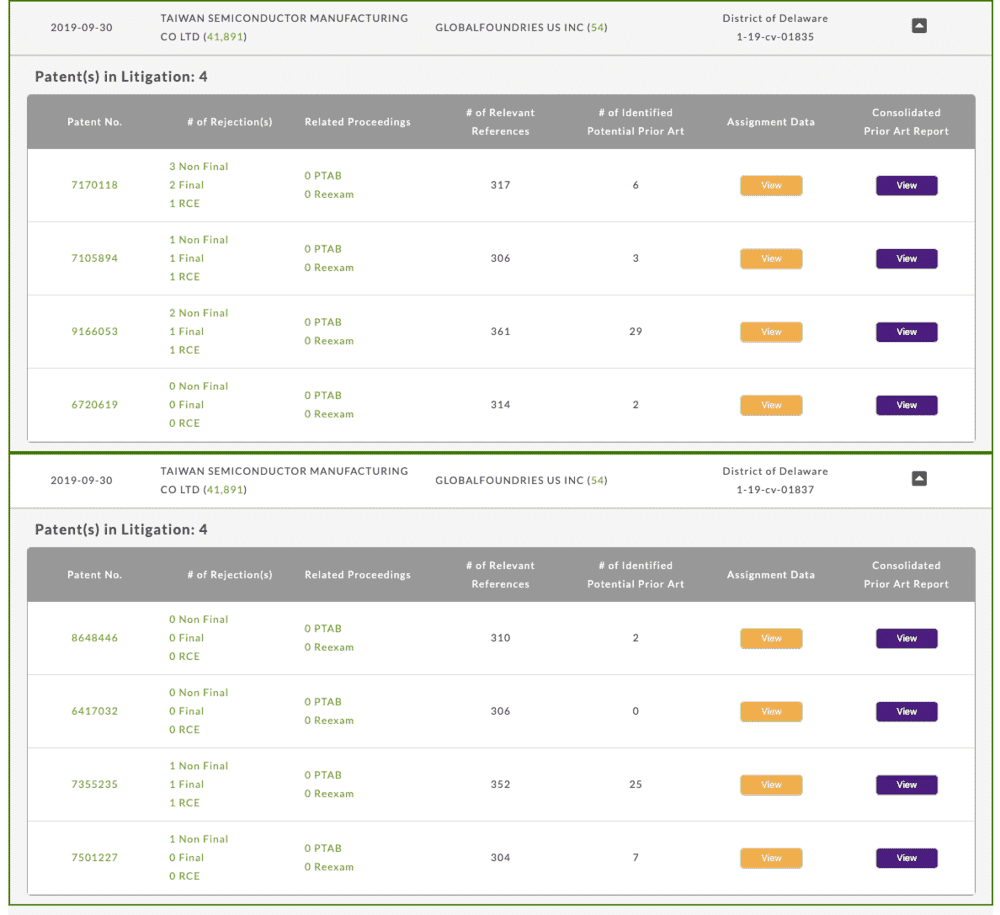Open patent number 6417032
1000x915 pixels.
point(94,711)
